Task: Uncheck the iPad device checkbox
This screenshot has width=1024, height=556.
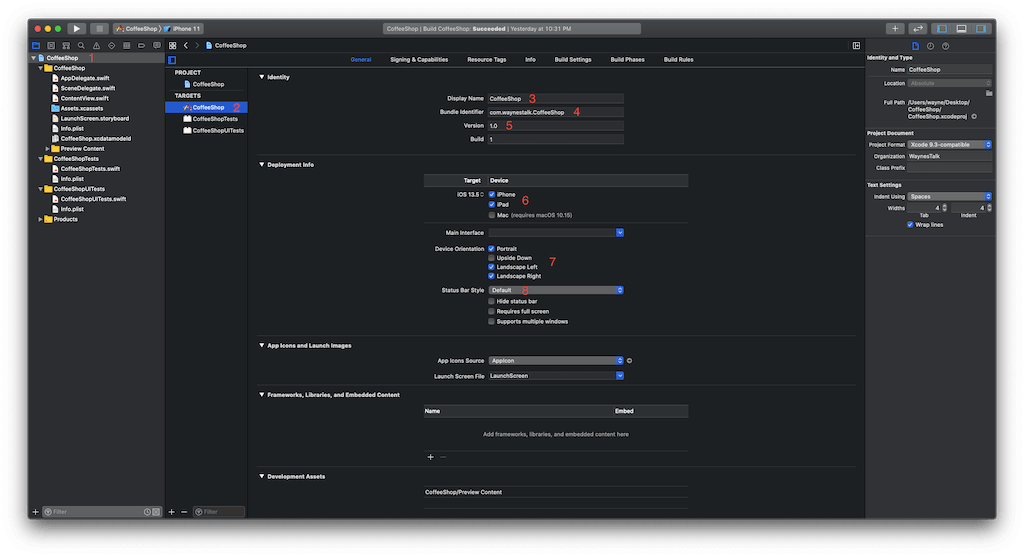Action: click(492, 204)
